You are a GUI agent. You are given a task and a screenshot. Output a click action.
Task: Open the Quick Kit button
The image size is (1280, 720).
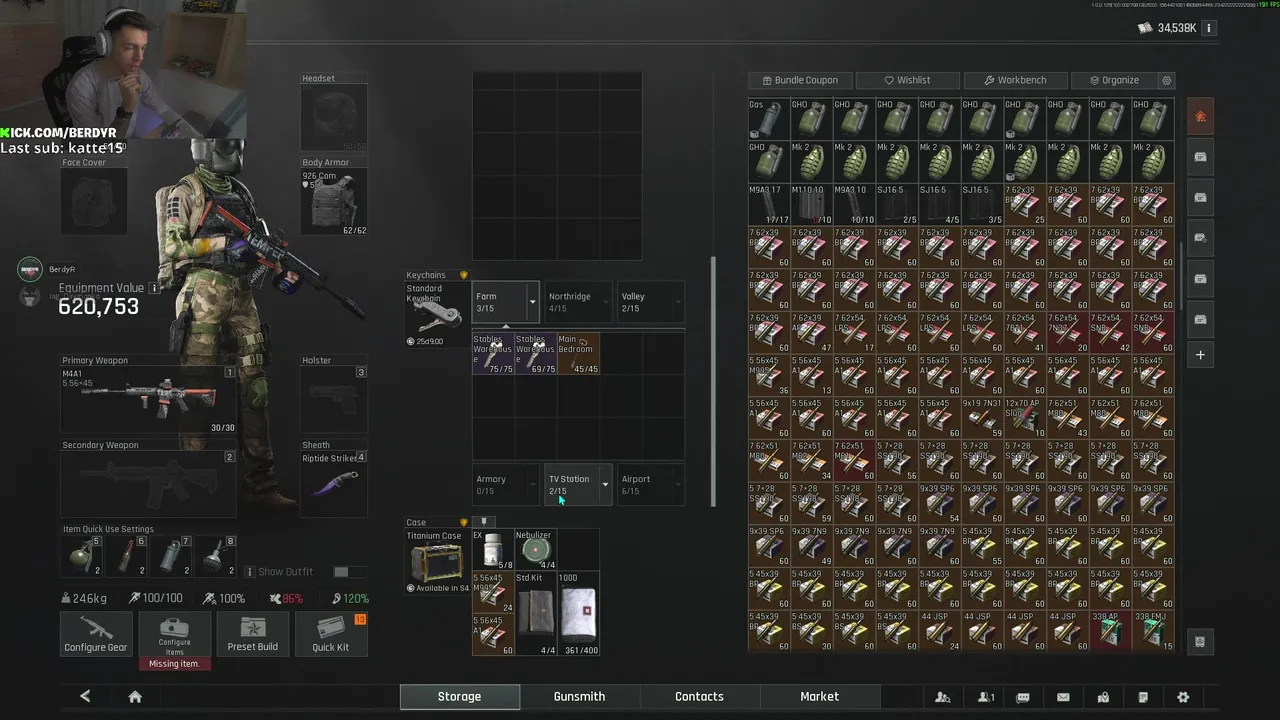coord(331,634)
